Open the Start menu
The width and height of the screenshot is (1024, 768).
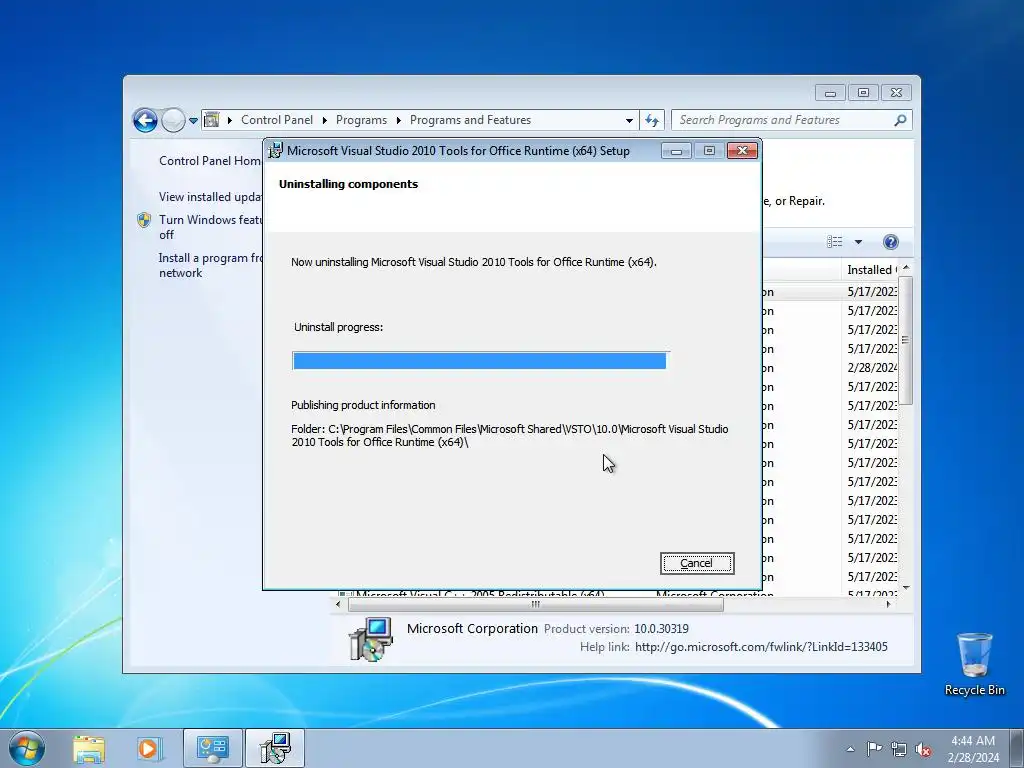(x=27, y=748)
